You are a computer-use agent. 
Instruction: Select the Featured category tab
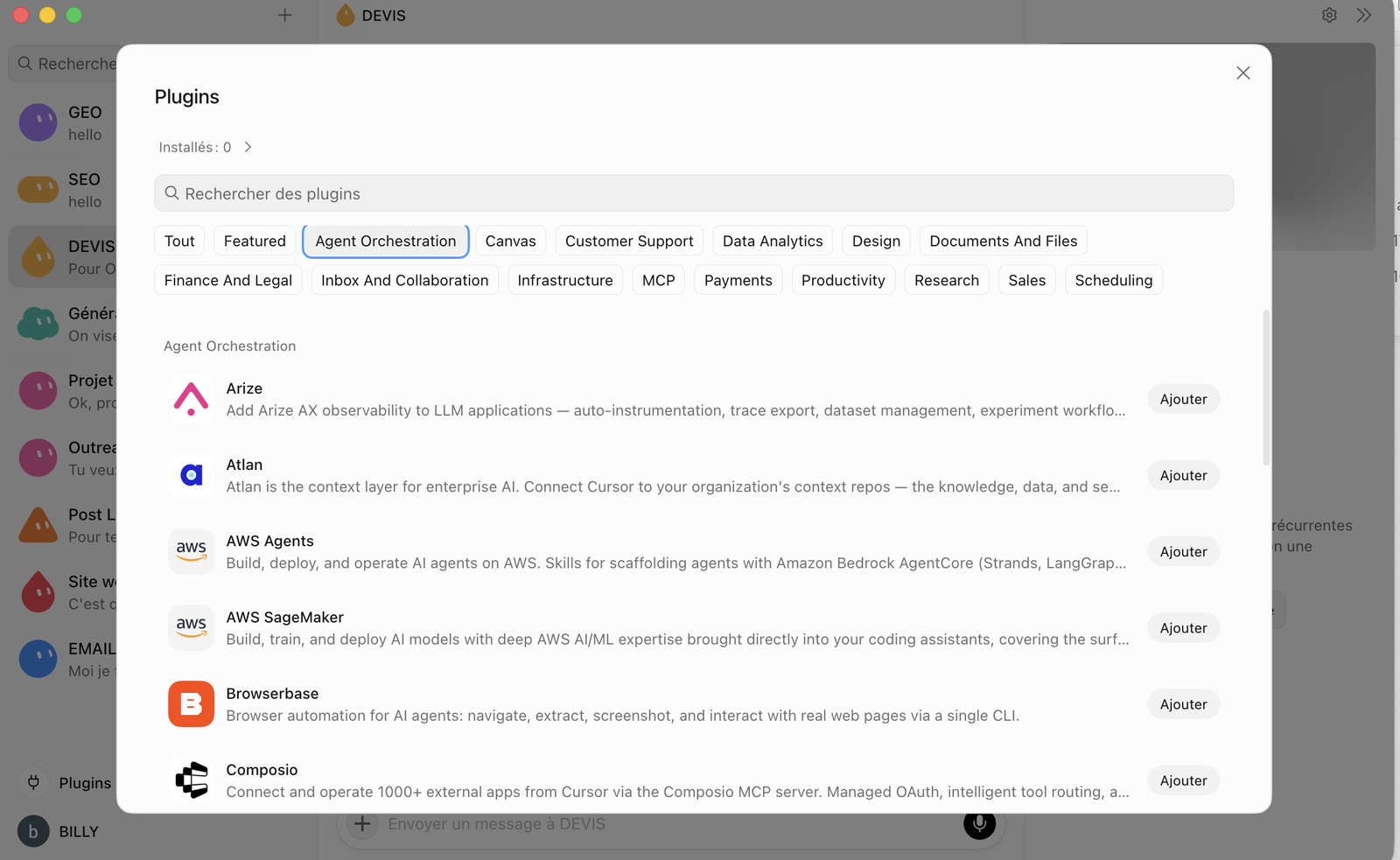point(255,241)
